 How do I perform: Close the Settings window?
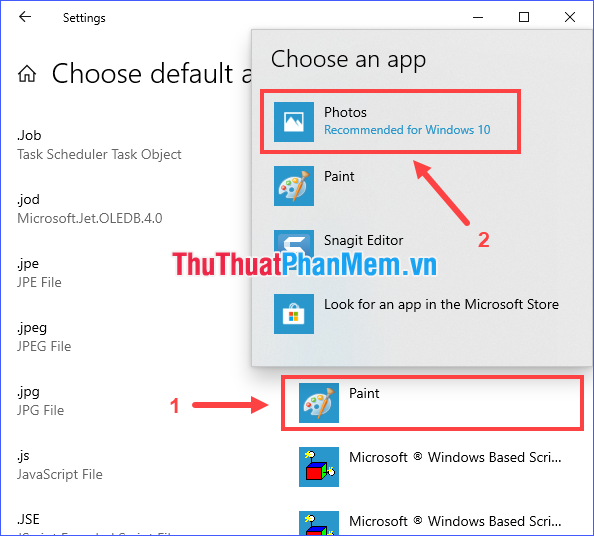pos(570,17)
